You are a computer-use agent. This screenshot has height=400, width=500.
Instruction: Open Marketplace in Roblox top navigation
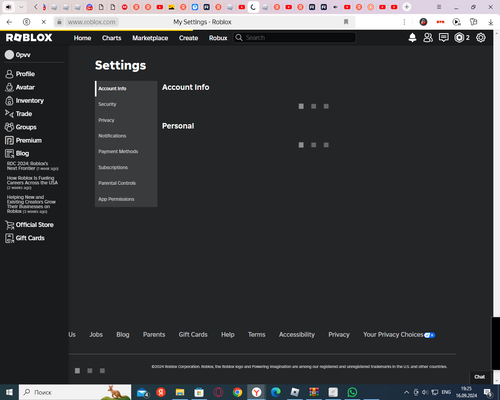150,38
